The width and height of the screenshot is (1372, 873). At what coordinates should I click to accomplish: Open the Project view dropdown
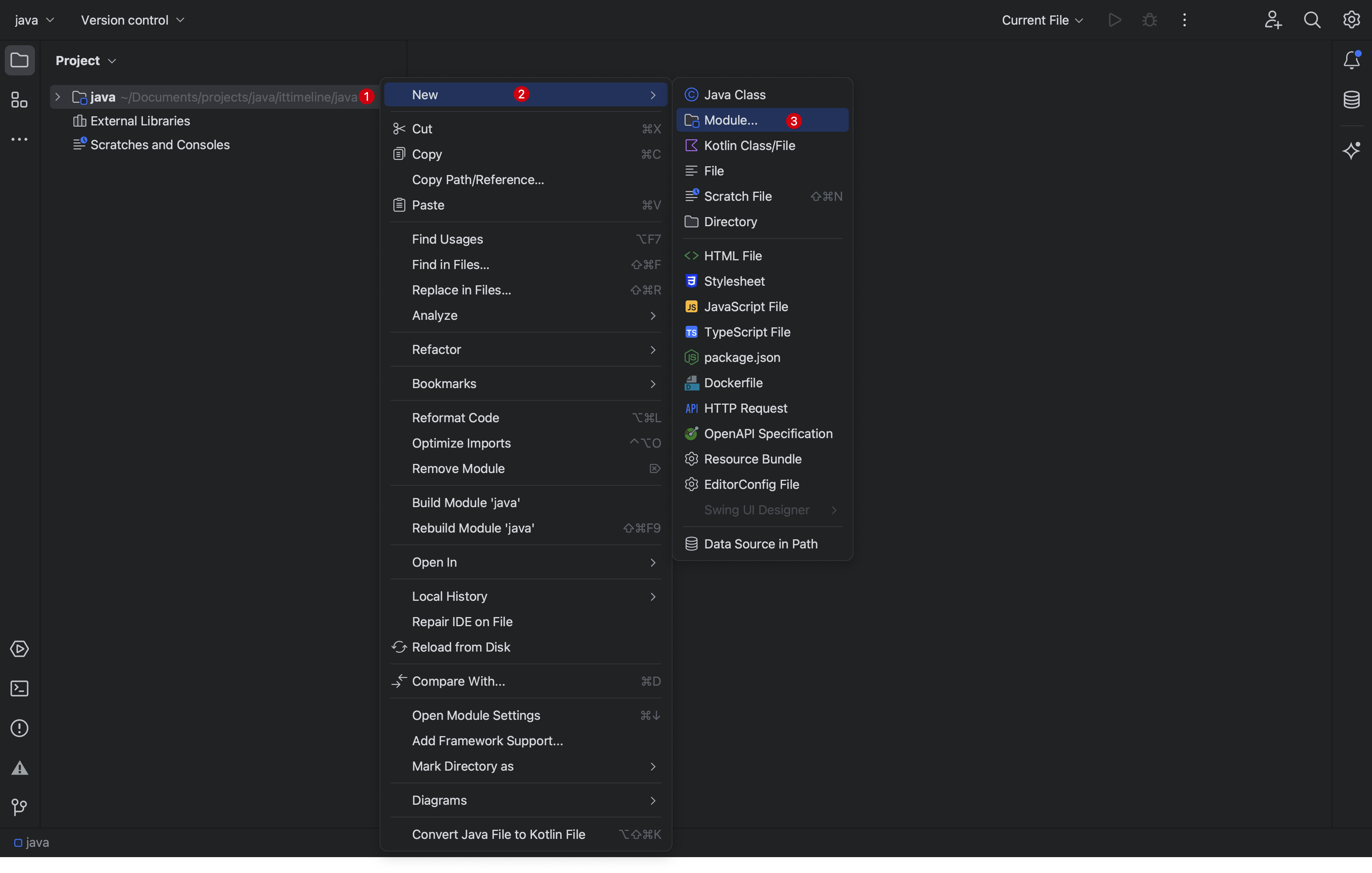click(x=85, y=60)
